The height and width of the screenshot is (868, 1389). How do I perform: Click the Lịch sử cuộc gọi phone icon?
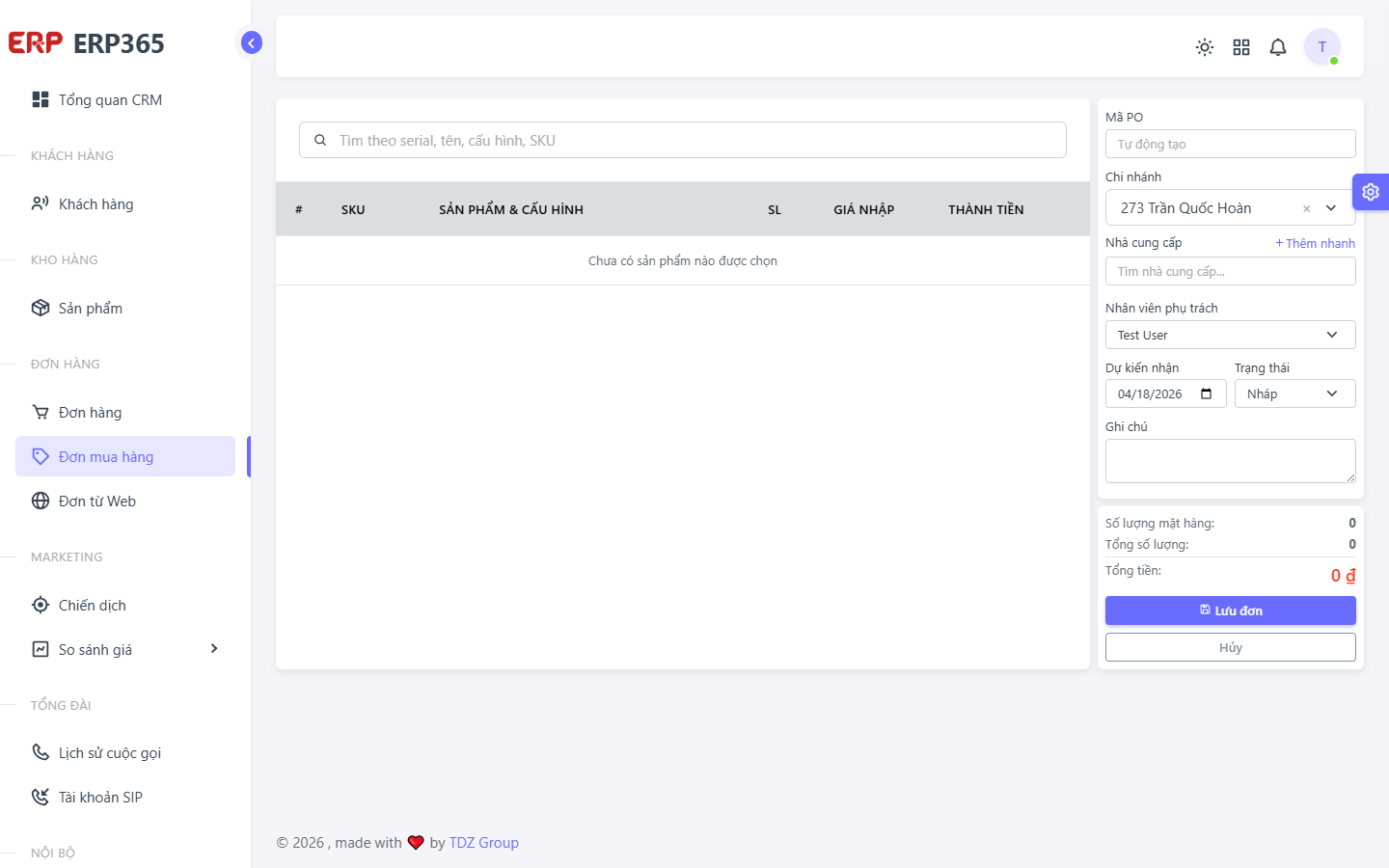(41, 751)
